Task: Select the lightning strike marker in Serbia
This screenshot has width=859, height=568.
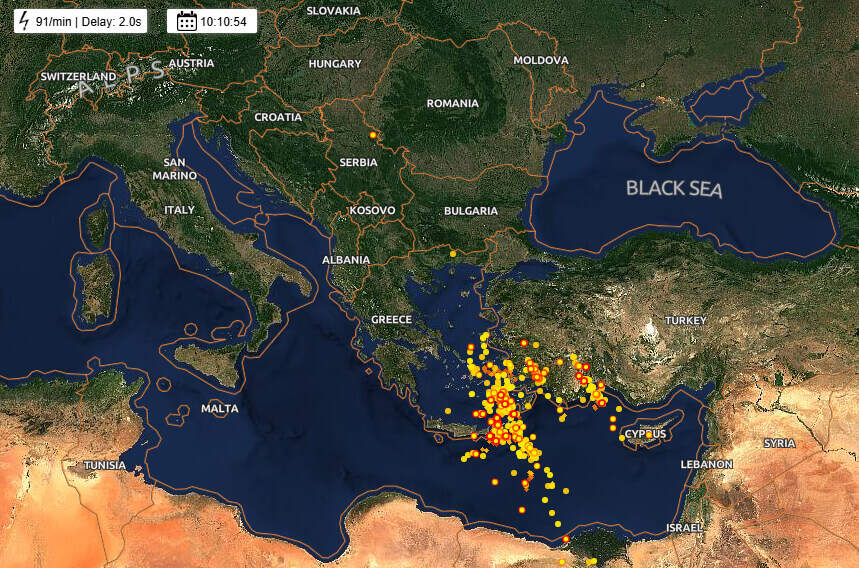Action: click(372, 135)
